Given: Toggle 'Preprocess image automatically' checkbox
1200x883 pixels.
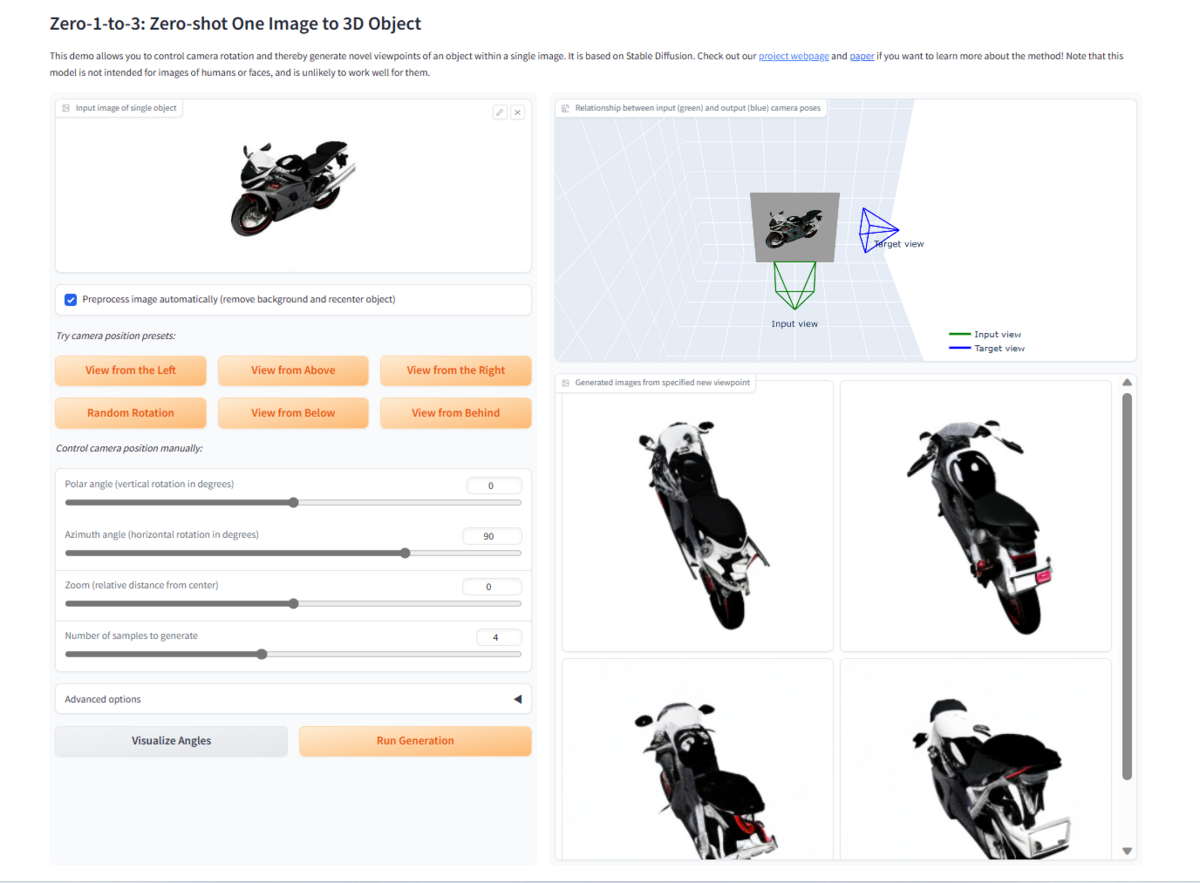Looking at the screenshot, I should pyautogui.click(x=70, y=298).
